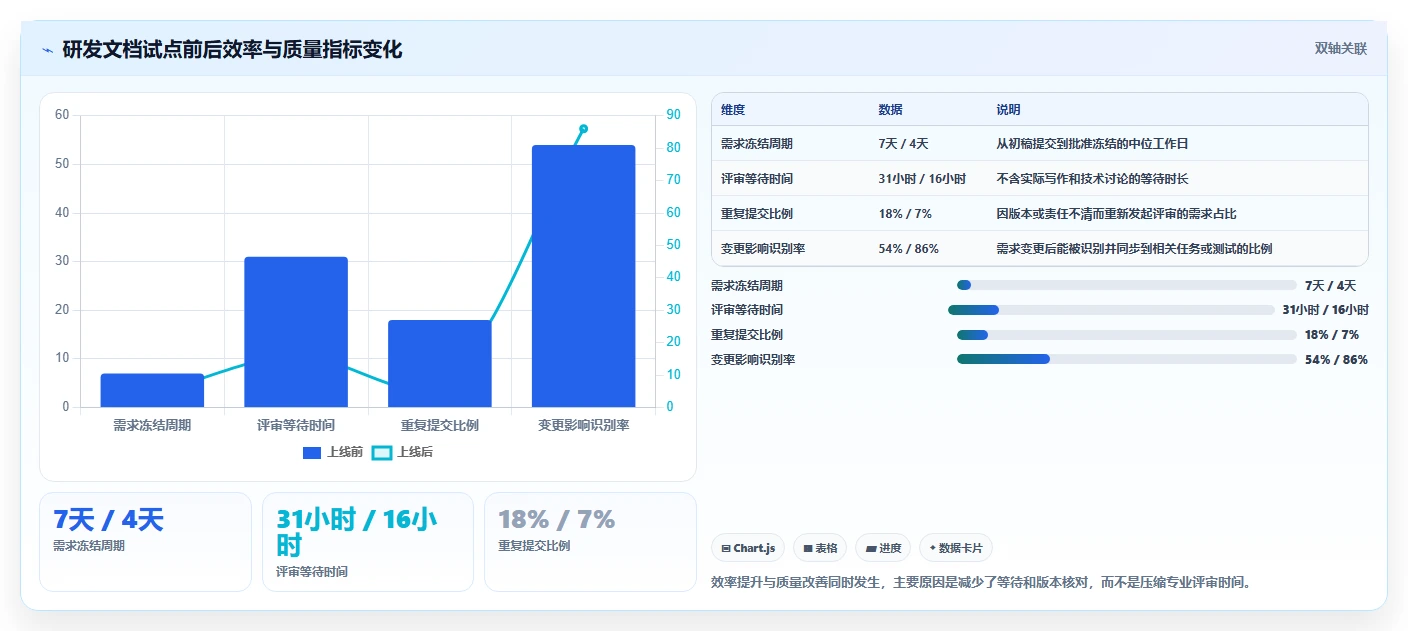The image size is (1408, 631).
Task: Select the 评审等待时间 progress bar
Action: point(1111,310)
